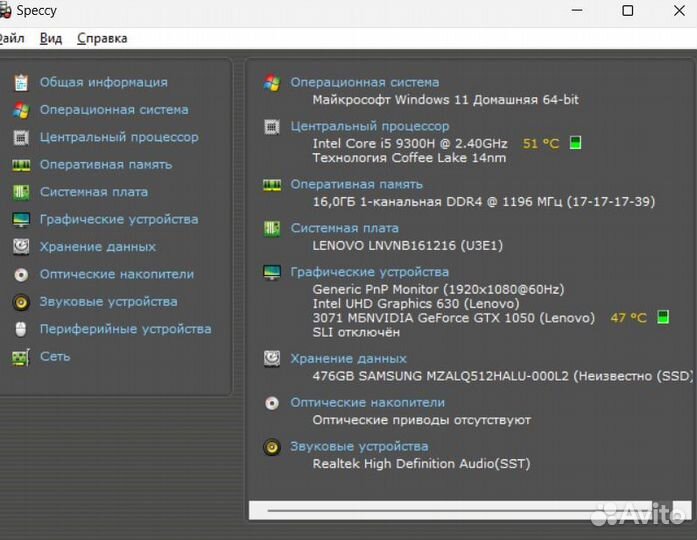The image size is (697, 540).
Task: Select Графические устройства in the sidebar
Action: click(119, 220)
